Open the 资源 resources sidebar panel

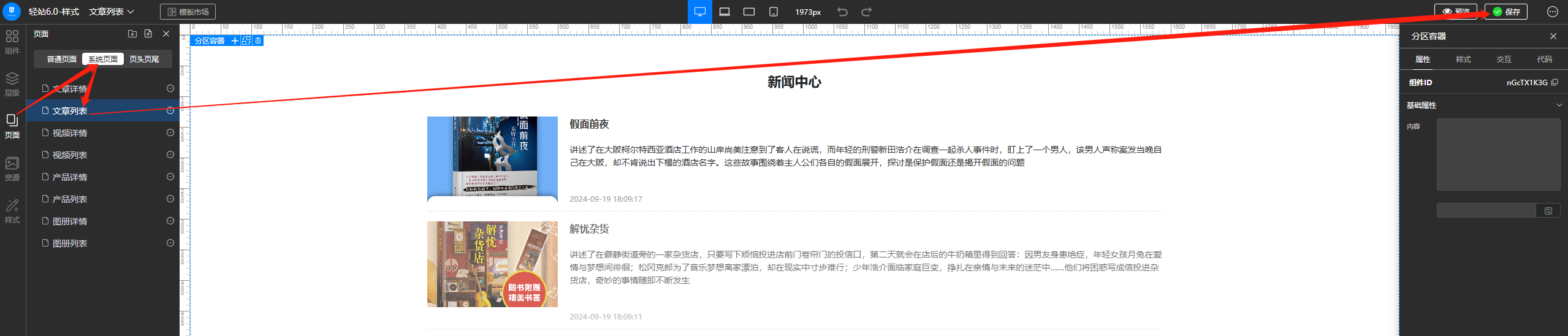12,169
